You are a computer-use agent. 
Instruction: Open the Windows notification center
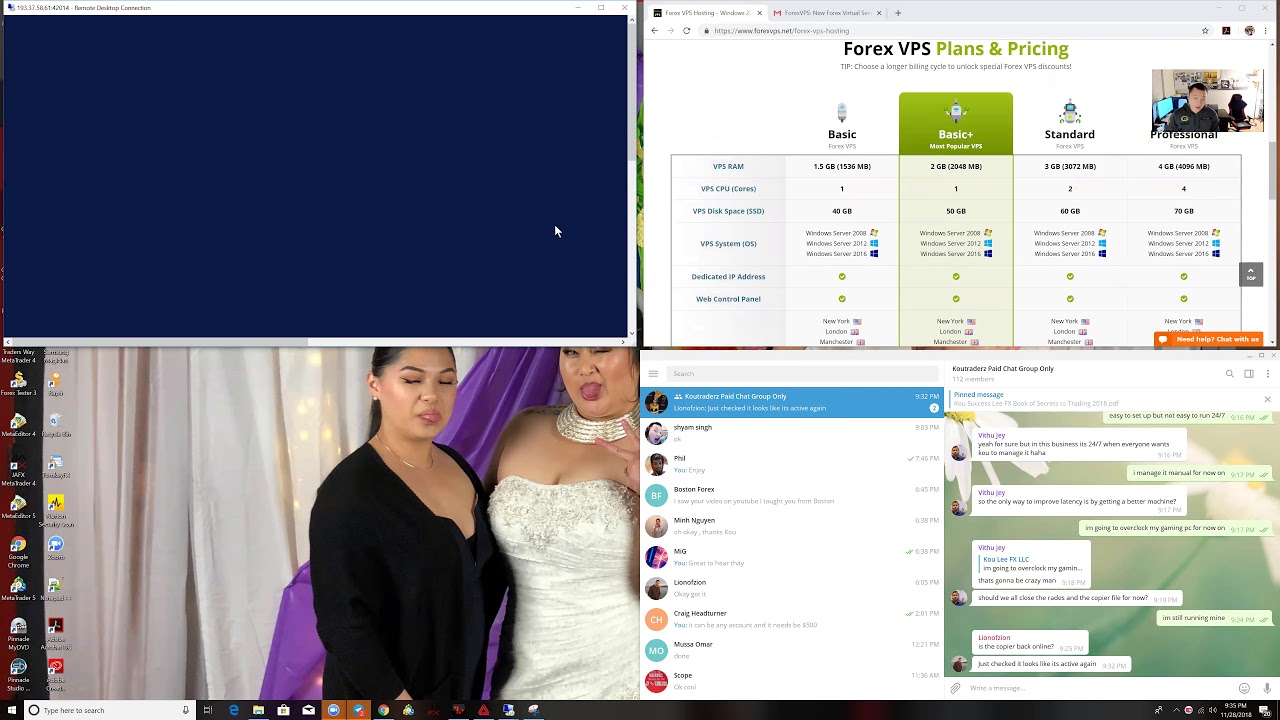coord(1264,710)
